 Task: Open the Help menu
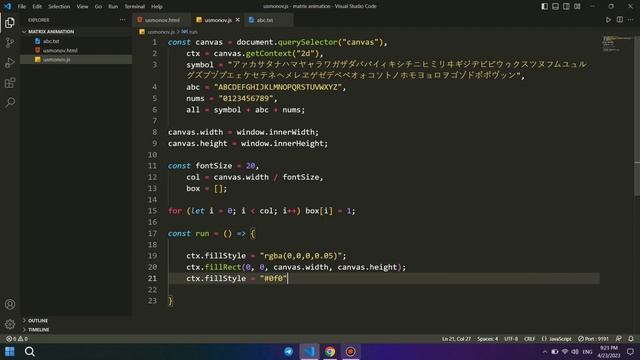[157, 7]
